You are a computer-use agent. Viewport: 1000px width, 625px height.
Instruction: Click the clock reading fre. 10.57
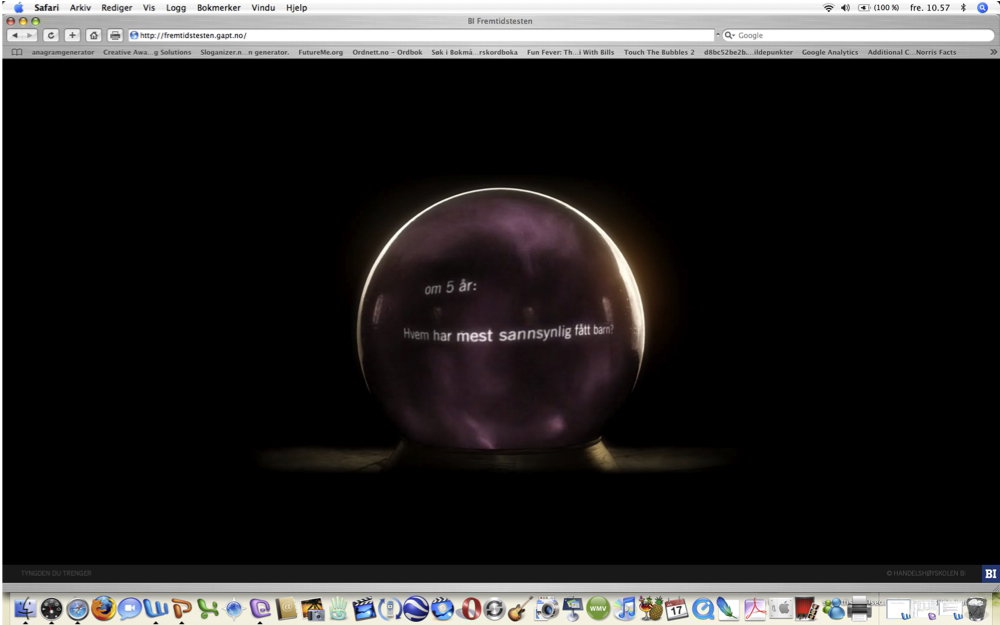pyautogui.click(x=929, y=8)
